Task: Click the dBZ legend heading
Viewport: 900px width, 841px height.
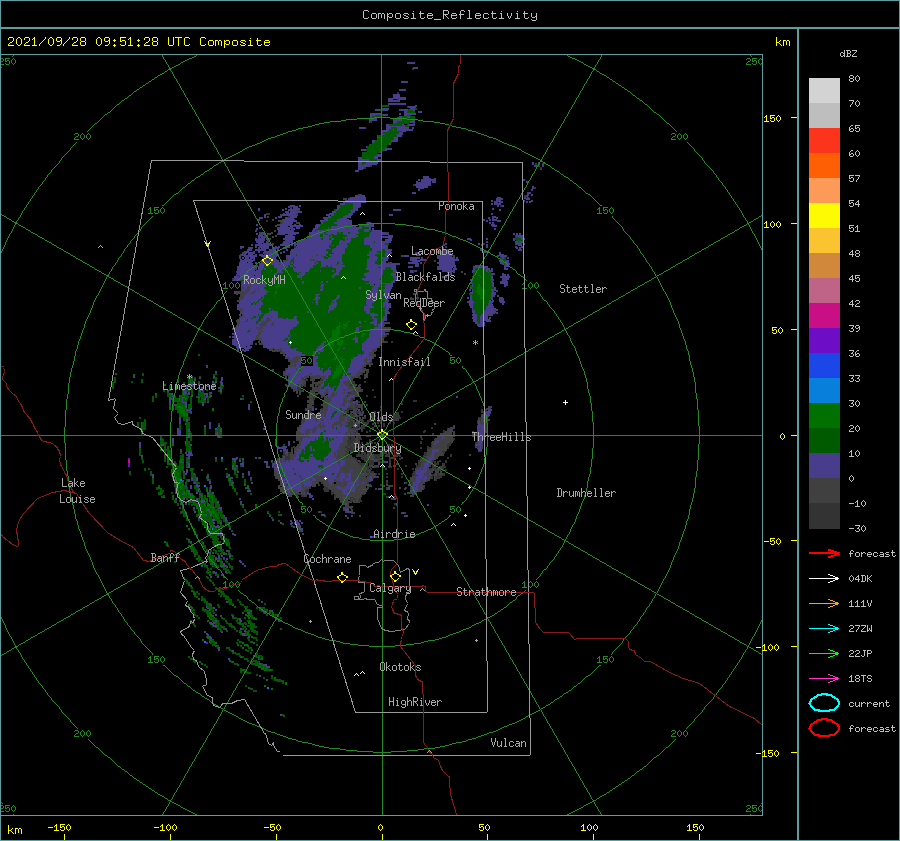Action: pos(848,54)
